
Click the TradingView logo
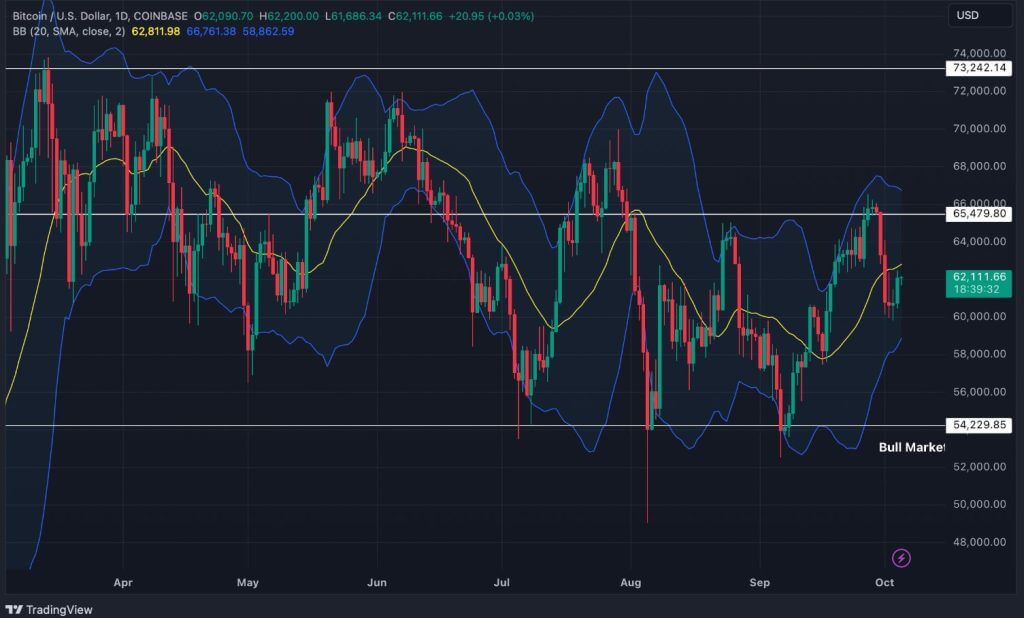pyautogui.click(x=49, y=610)
